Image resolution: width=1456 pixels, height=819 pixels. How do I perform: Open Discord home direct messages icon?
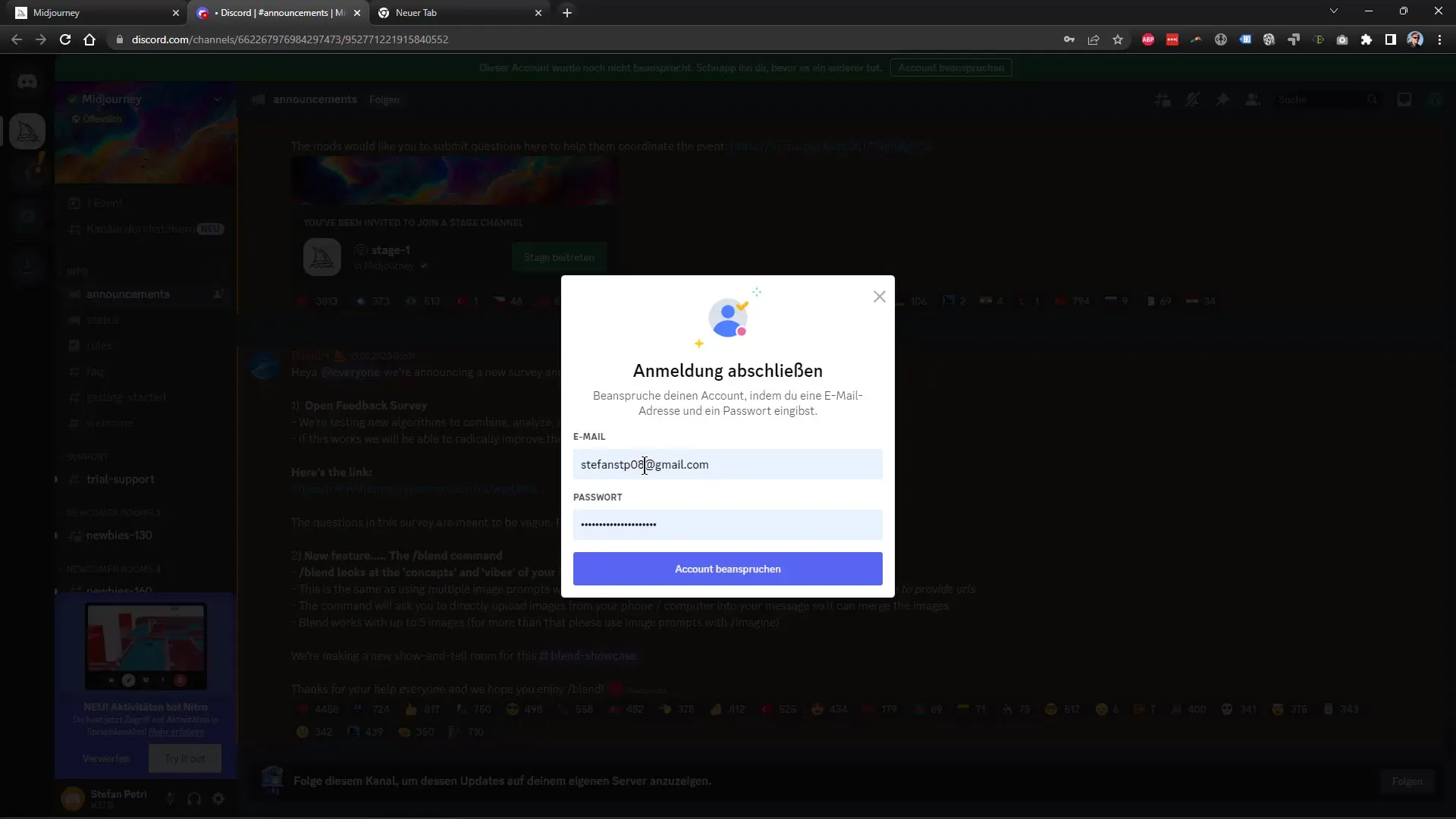[x=27, y=82]
